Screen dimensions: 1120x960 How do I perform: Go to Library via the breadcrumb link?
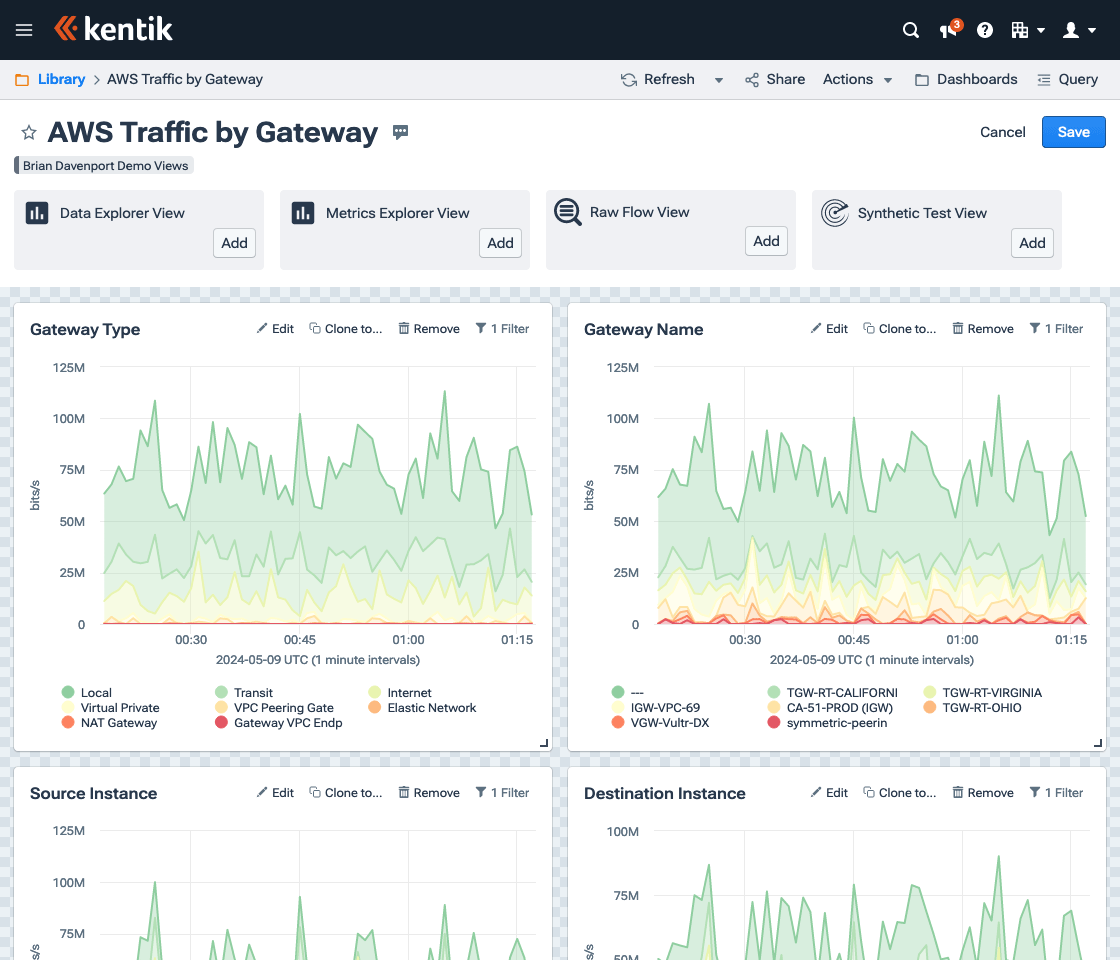point(61,79)
